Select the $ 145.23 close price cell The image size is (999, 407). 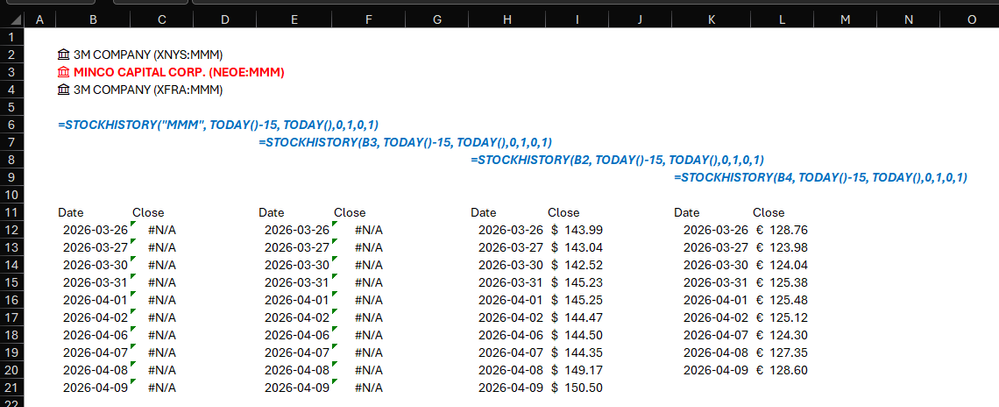577,283
